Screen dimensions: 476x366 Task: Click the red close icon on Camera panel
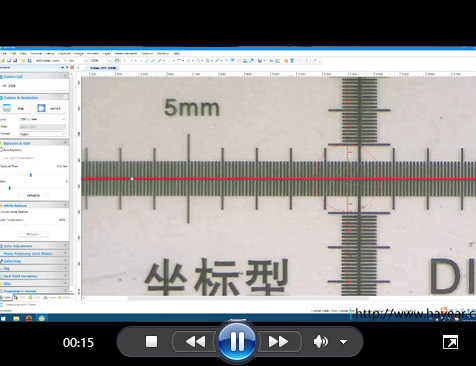coord(72,68)
